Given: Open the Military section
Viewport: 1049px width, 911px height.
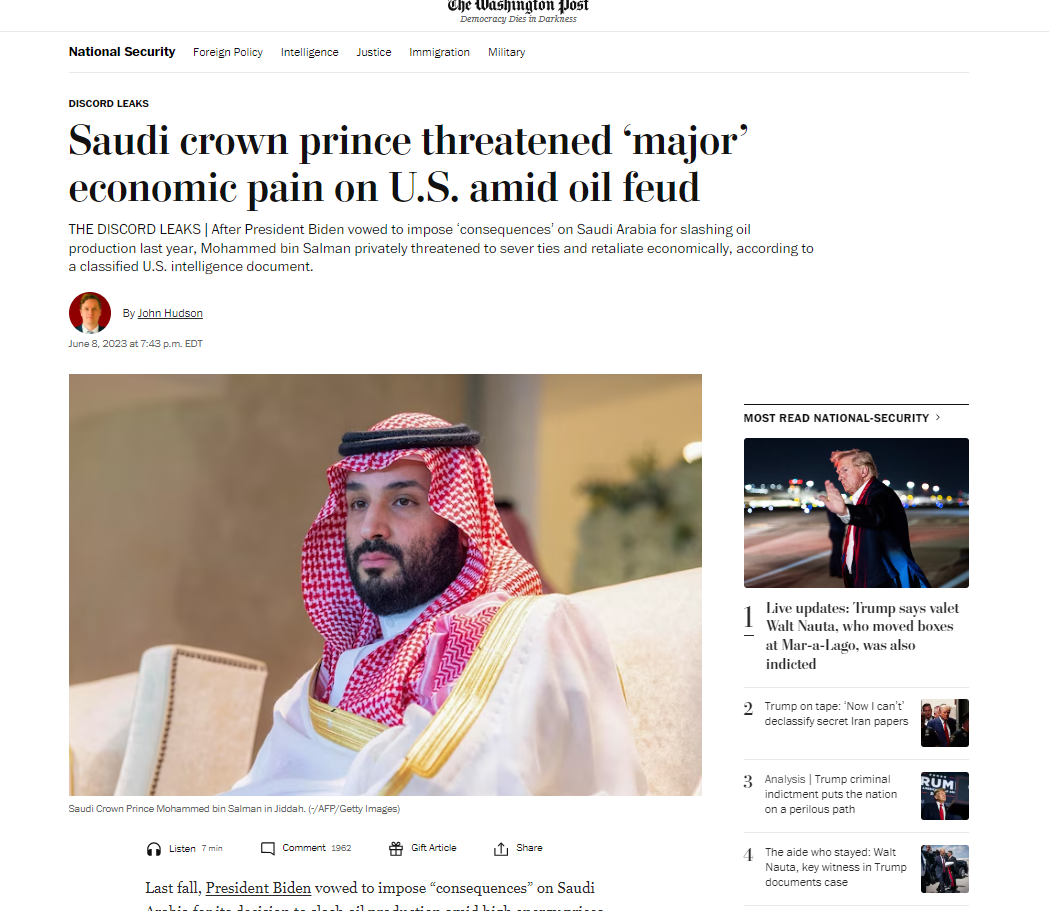Looking at the screenshot, I should click(506, 52).
